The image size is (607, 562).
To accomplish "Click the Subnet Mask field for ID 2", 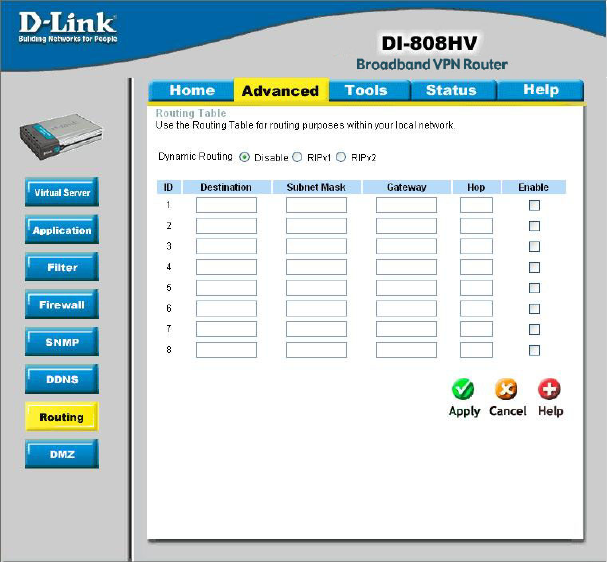I will (x=316, y=226).
